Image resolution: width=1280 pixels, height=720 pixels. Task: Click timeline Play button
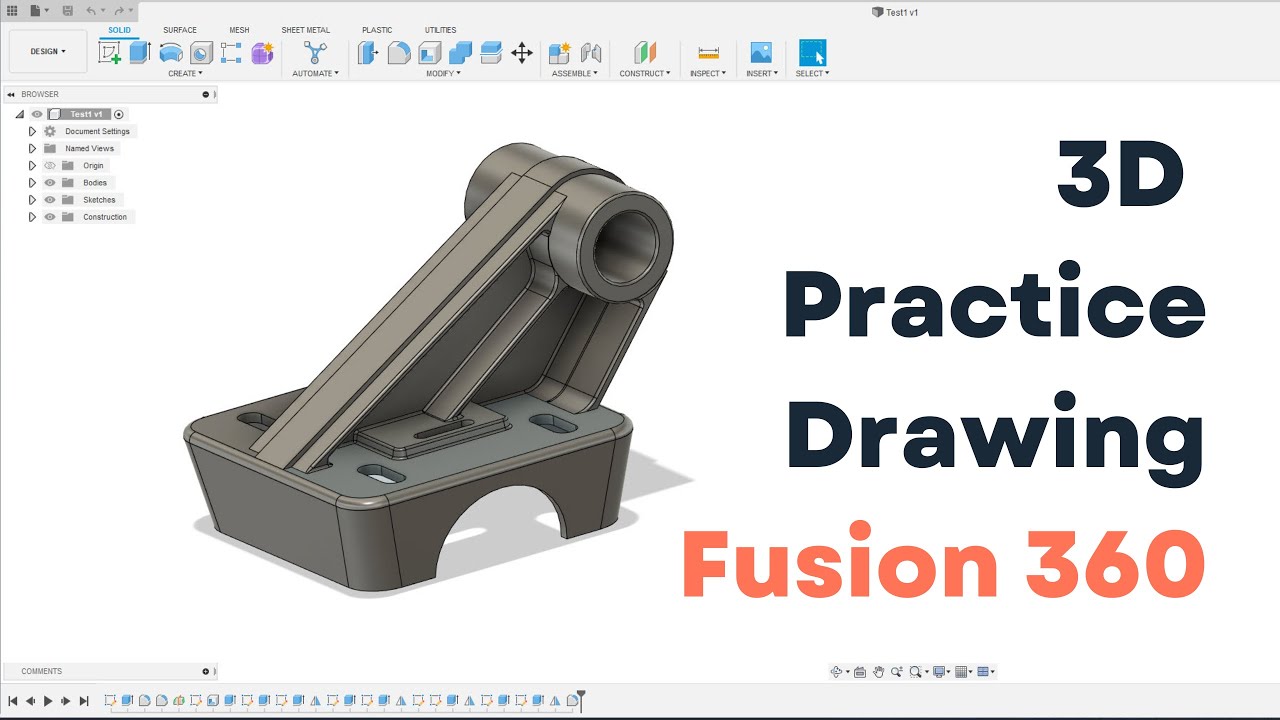[48, 701]
